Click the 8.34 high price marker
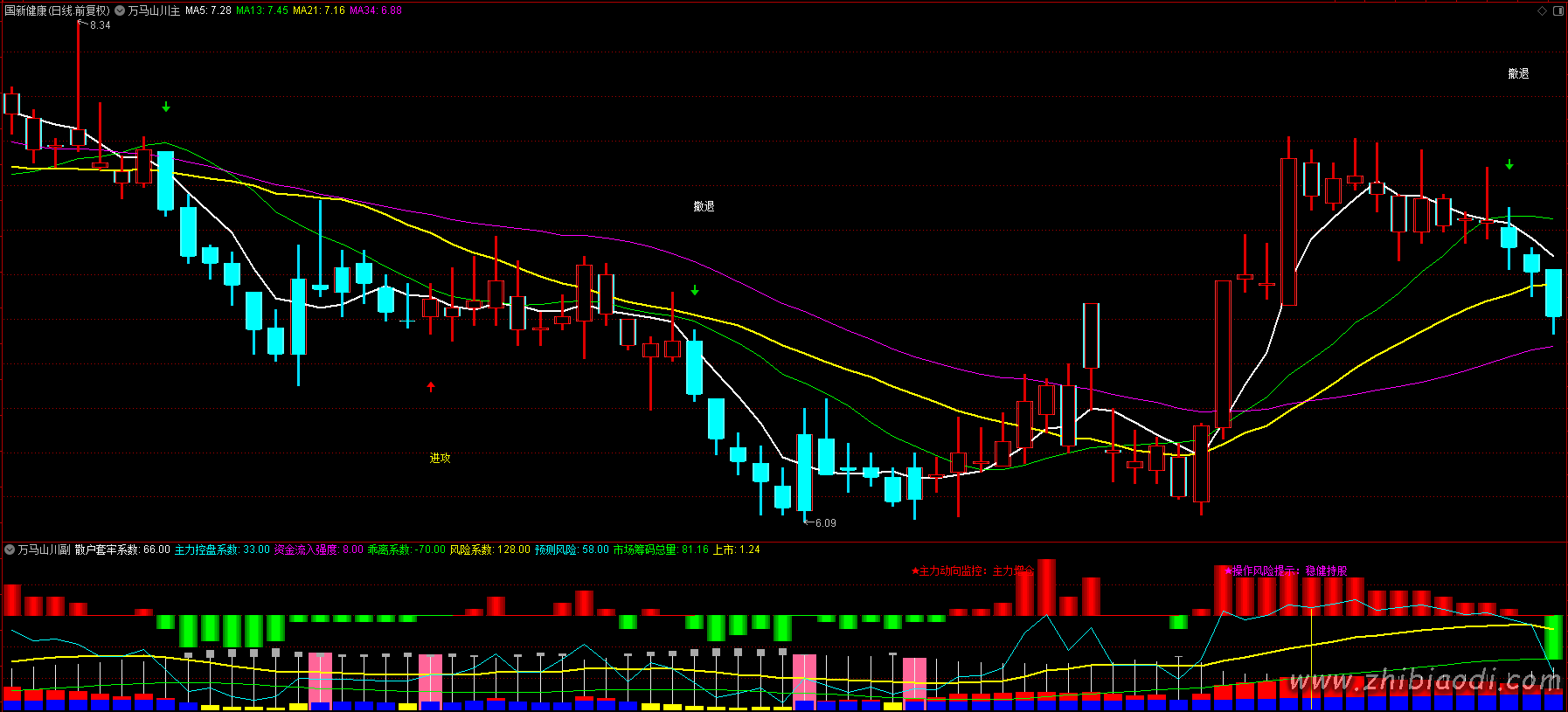1568x712 pixels. tap(101, 25)
